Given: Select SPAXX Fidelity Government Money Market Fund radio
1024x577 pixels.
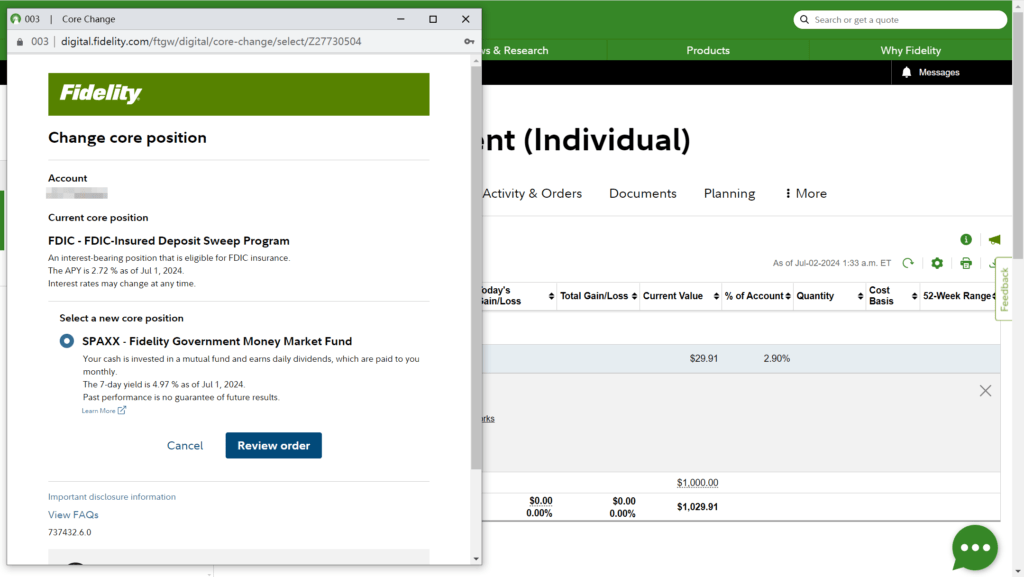Looking at the screenshot, I should click(x=67, y=341).
